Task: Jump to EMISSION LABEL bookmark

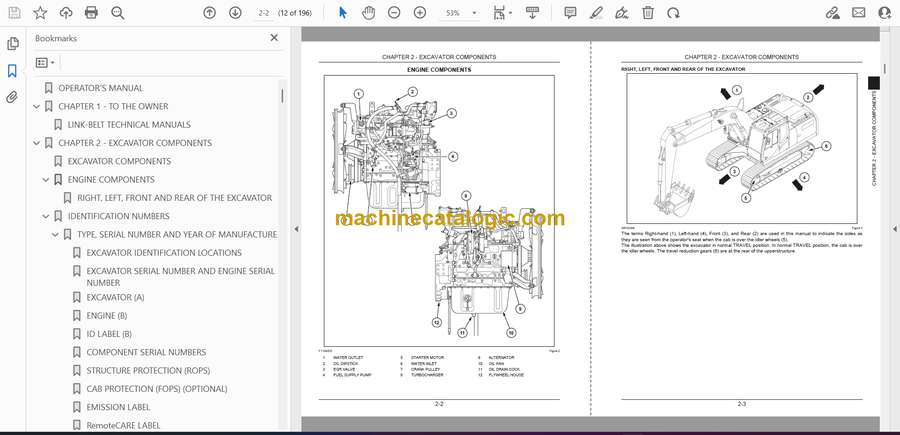Action: pyautogui.click(x=118, y=407)
